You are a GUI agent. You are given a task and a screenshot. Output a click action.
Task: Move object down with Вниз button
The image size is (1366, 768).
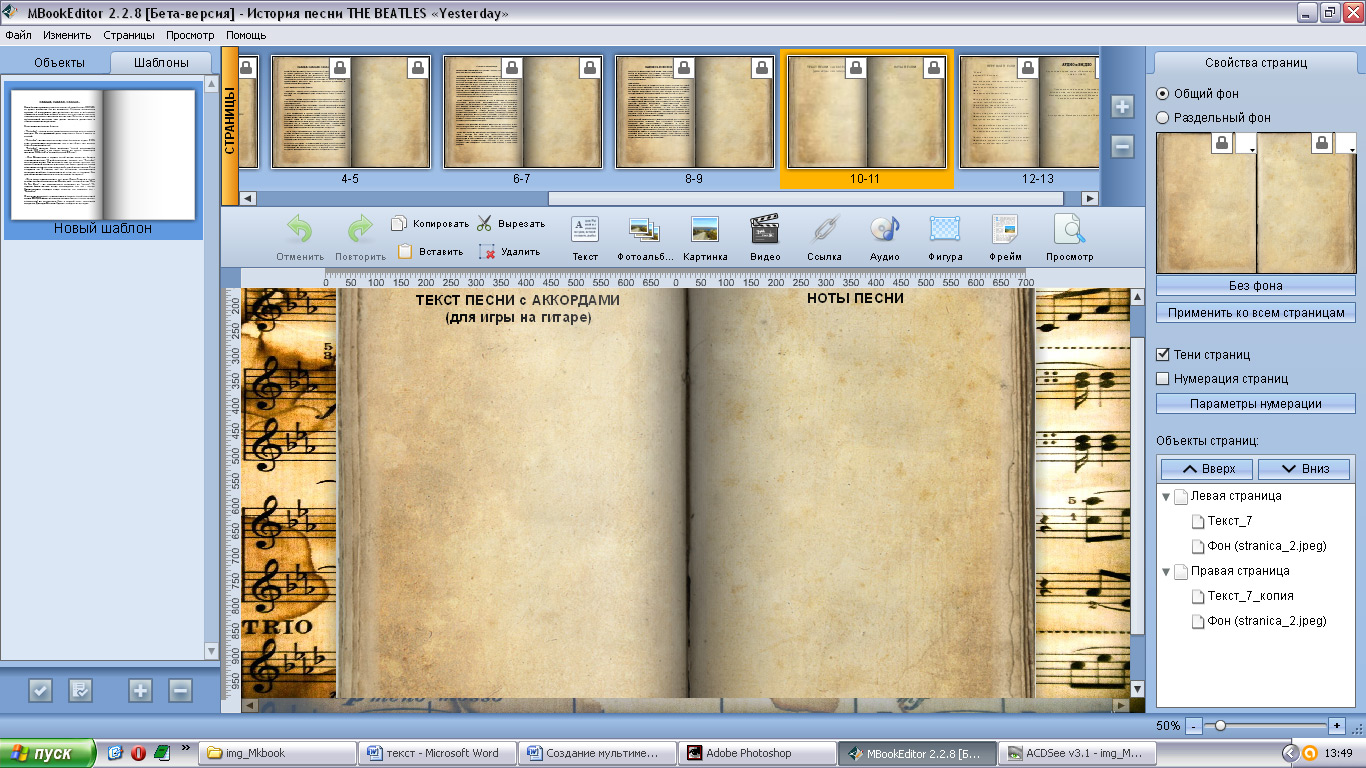click(x=1304, y=469)
